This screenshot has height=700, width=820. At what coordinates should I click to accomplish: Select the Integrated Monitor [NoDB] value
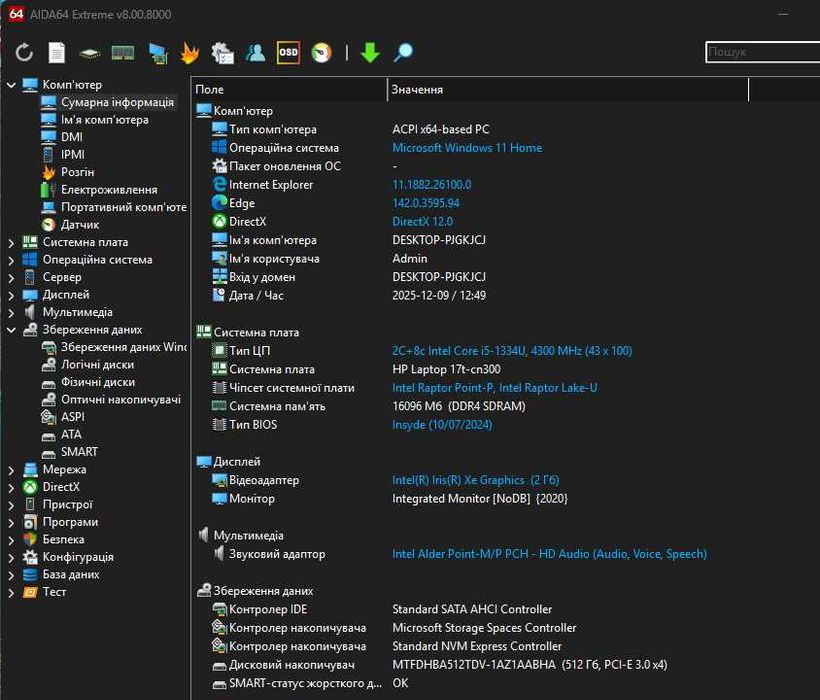480,499
